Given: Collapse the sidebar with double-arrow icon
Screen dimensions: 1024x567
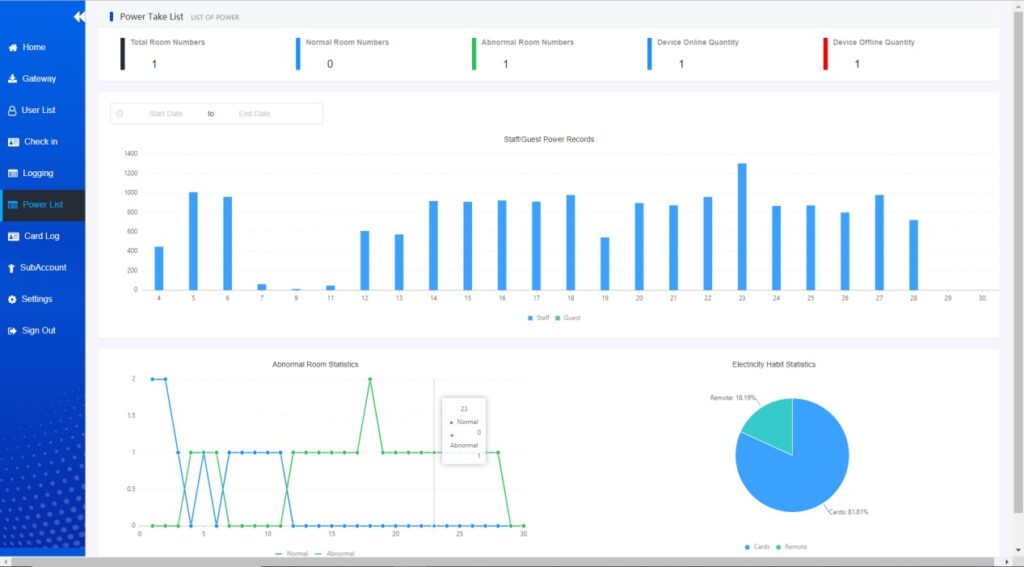Looking at the screenshot, I should 79,17.
